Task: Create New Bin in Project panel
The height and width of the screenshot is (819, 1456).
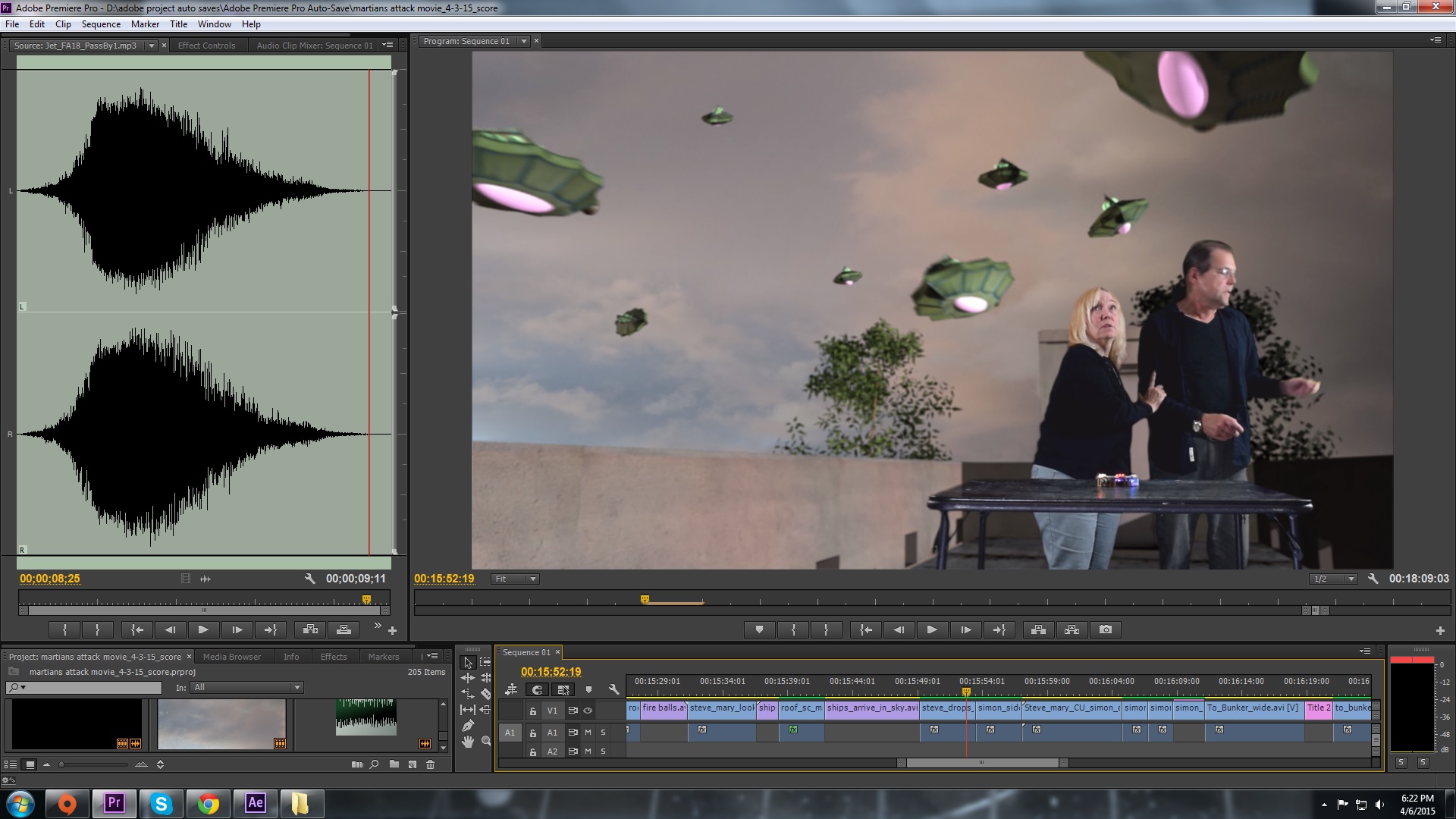Action: pos(394,764)
